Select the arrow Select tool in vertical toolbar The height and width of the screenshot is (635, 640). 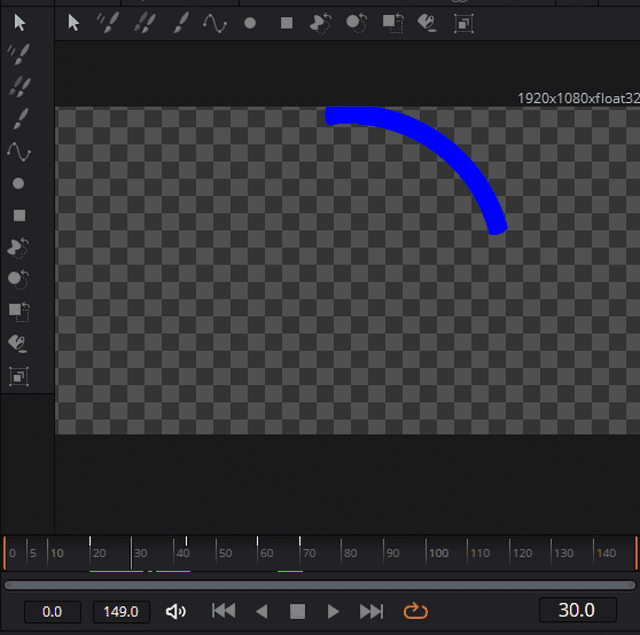pos(19,22)
